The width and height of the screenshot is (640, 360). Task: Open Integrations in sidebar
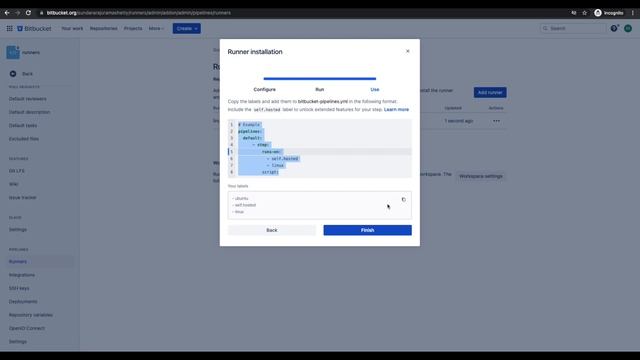tap(22, 275)
